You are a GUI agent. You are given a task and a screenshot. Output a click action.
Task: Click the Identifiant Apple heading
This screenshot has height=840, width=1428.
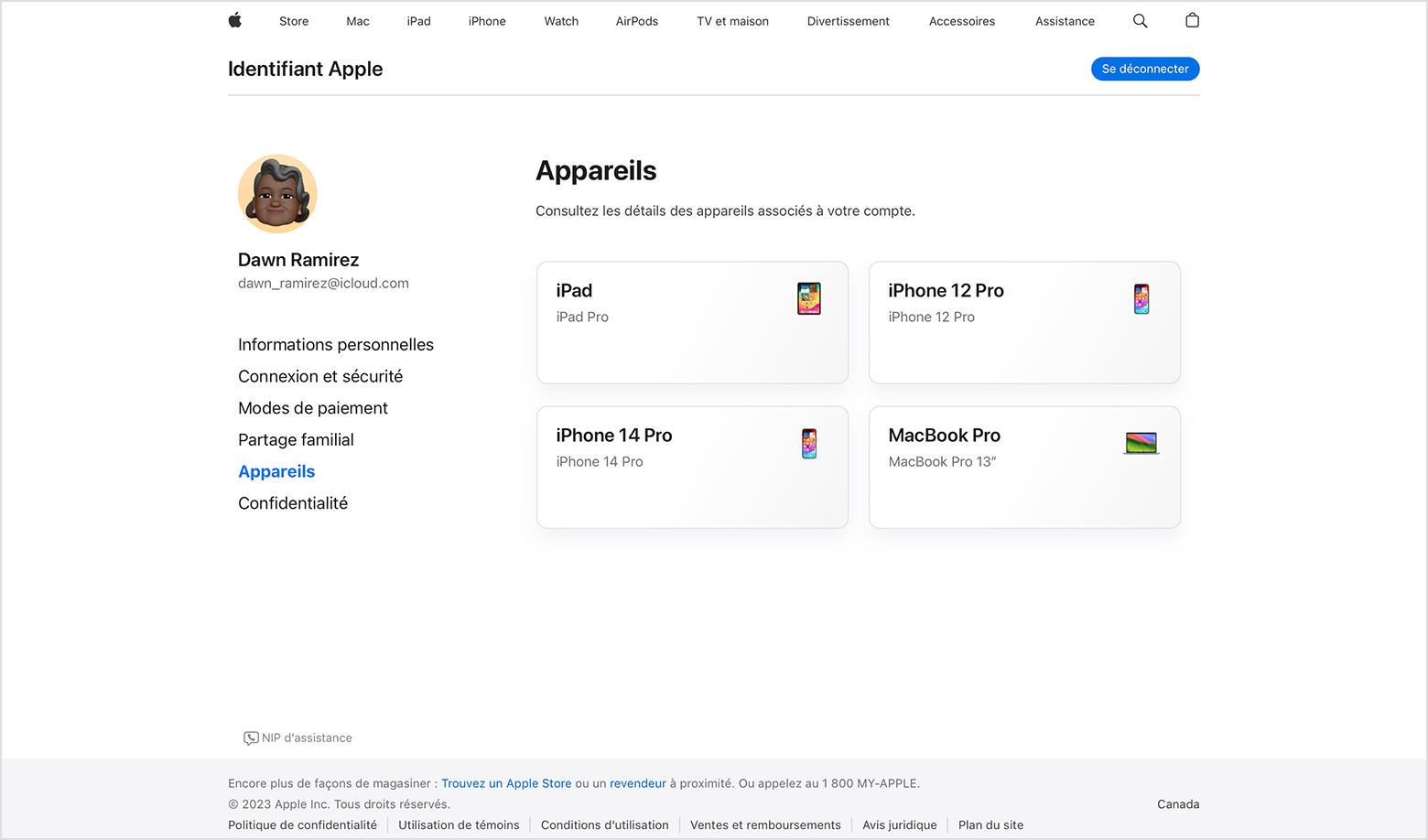[x=305, y=69]
